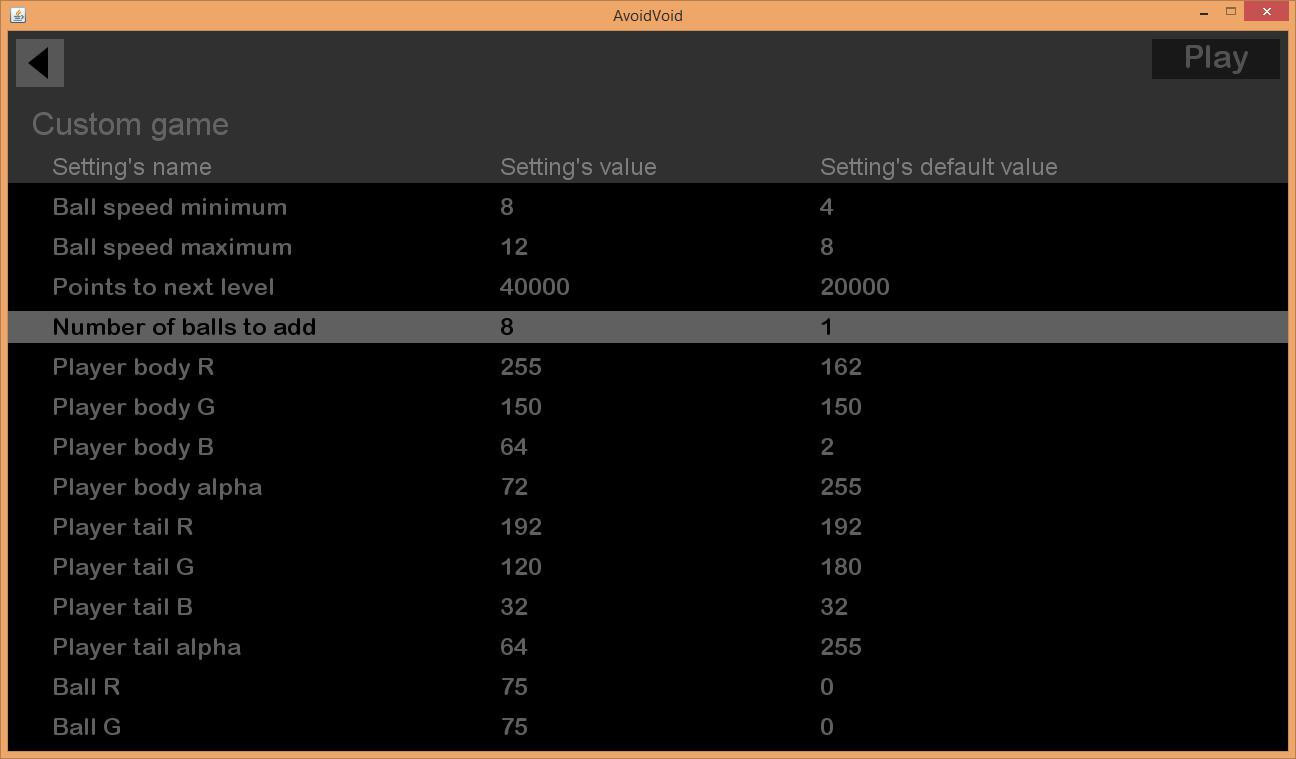Viewport: 1296px width, 759px height.
Task: Minimize the AvoidVoid window
Action: pos(1204,13)
